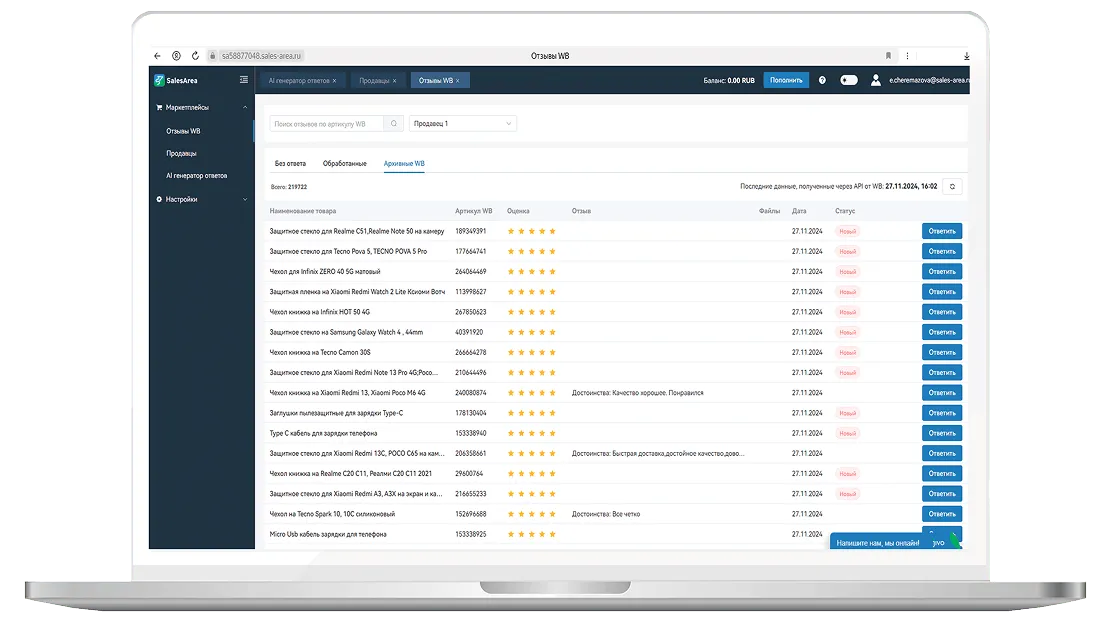Open the browser bookmark icon
The width and height of the screenshot is (1105, 626).
888,56
